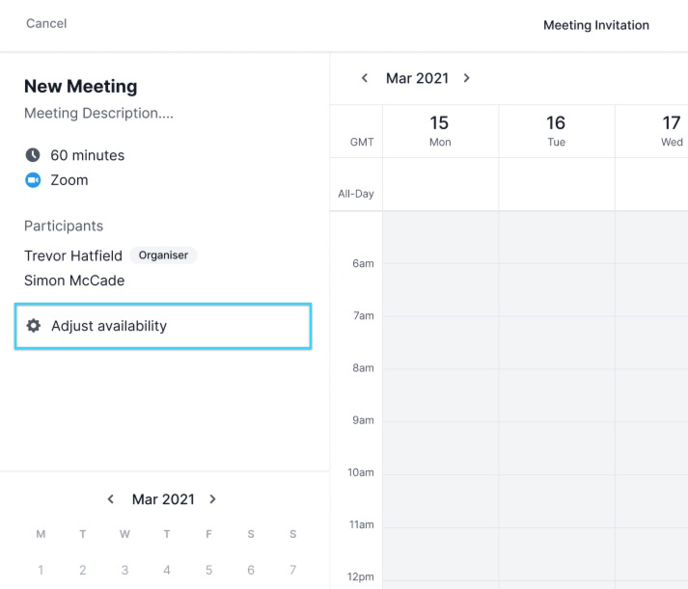The height and width of the screenshot is (589, 688).
Task: Click the 9am slot on Monday 15
Action: (x=440, y=448)
